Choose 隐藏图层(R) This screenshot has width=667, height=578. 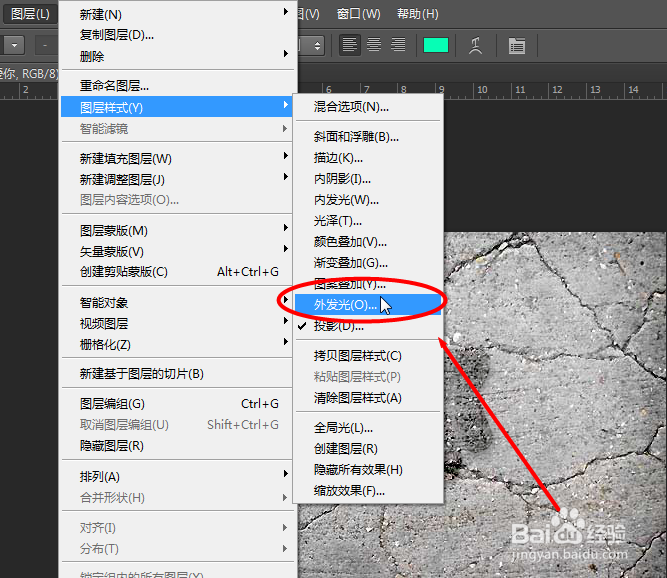pos(177,446)
